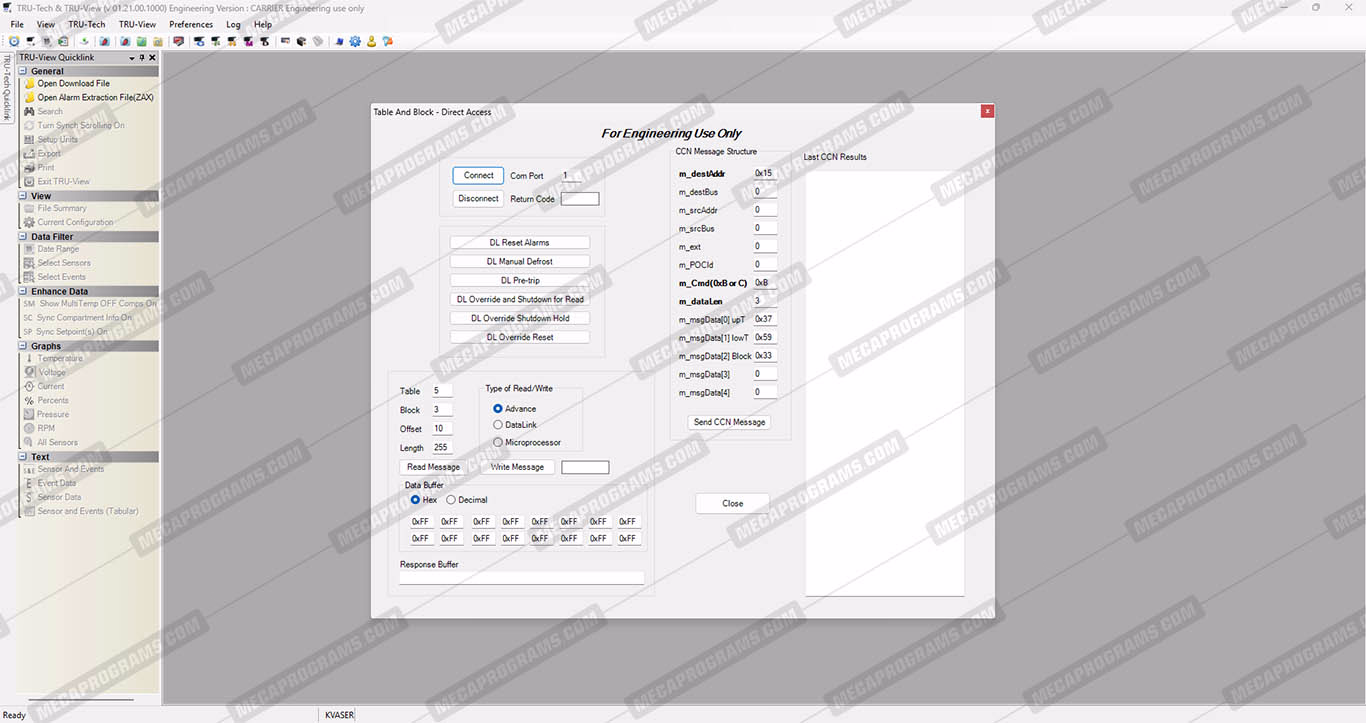Click the gear icon beside Current Configuration

[x=29, y=223]
